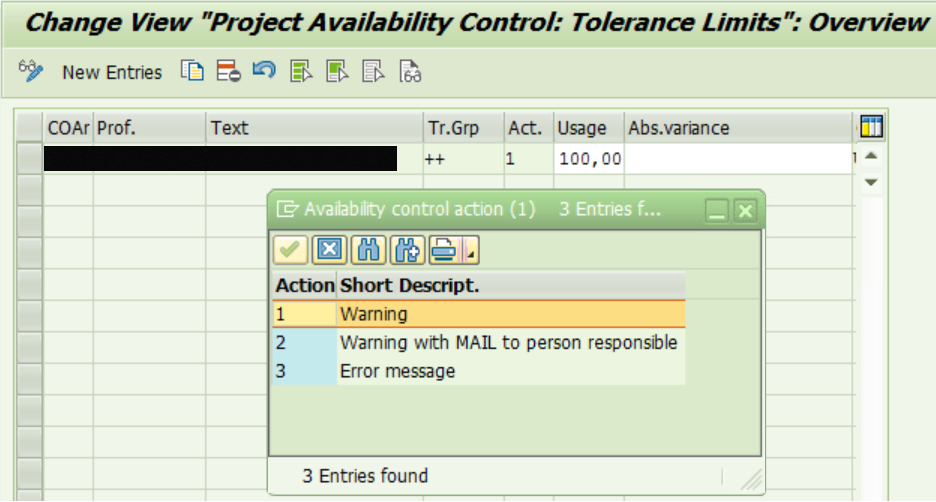This screenshot has height=502, width=936.
Task: Click the popup resize grip at corner
Action: 752,479
